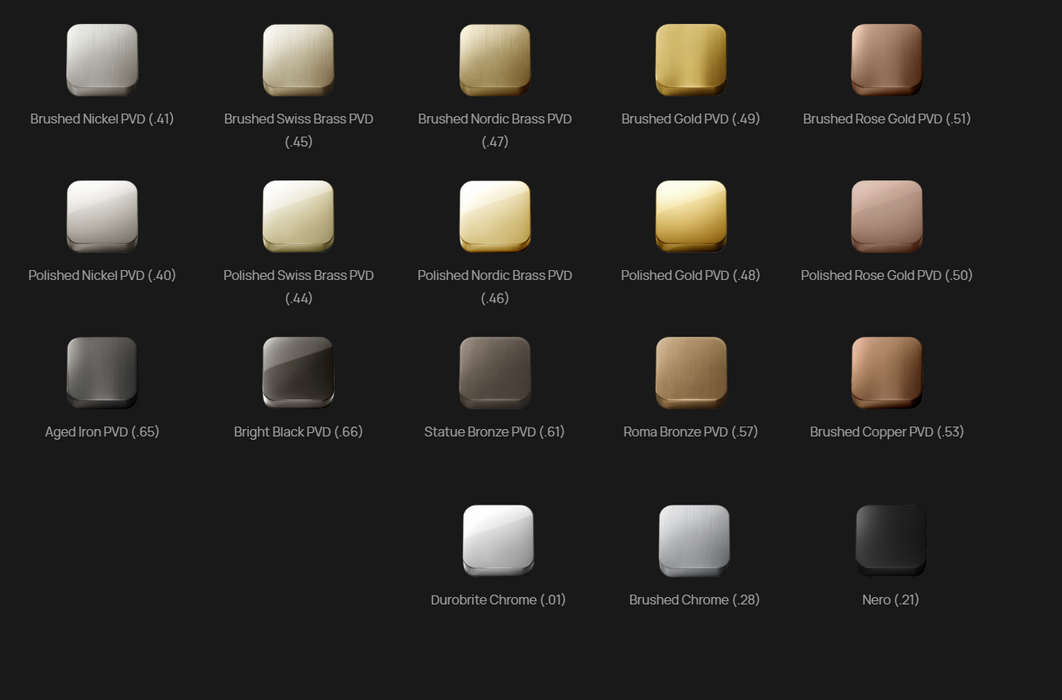The image size is (1062, 700).
Task: Select the Brushed Copper PVD swatch
Action: click(x=887, y=372)
